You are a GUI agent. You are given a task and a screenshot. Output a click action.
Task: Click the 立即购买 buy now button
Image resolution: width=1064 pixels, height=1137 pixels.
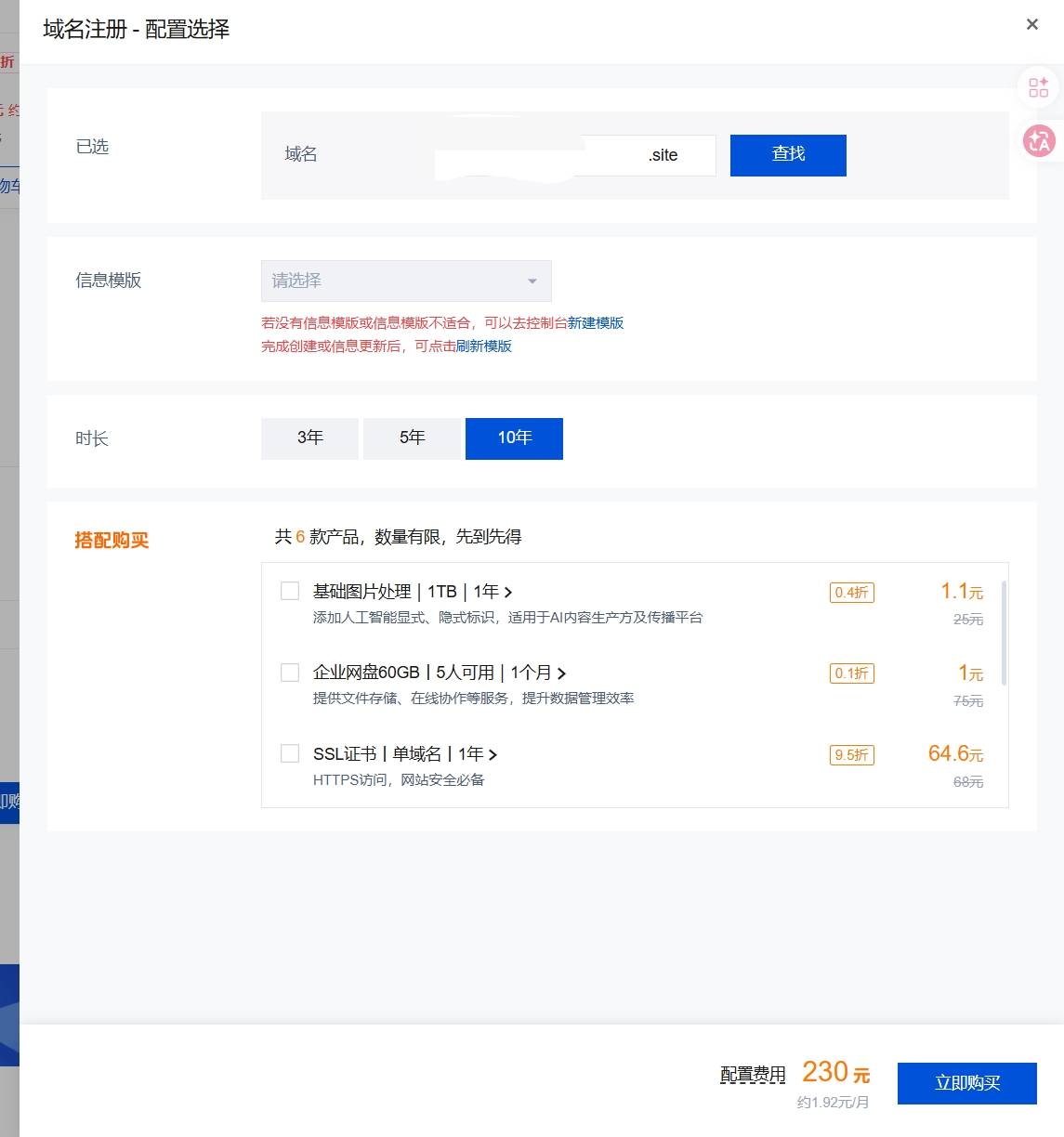click(x=966, y=1083)
